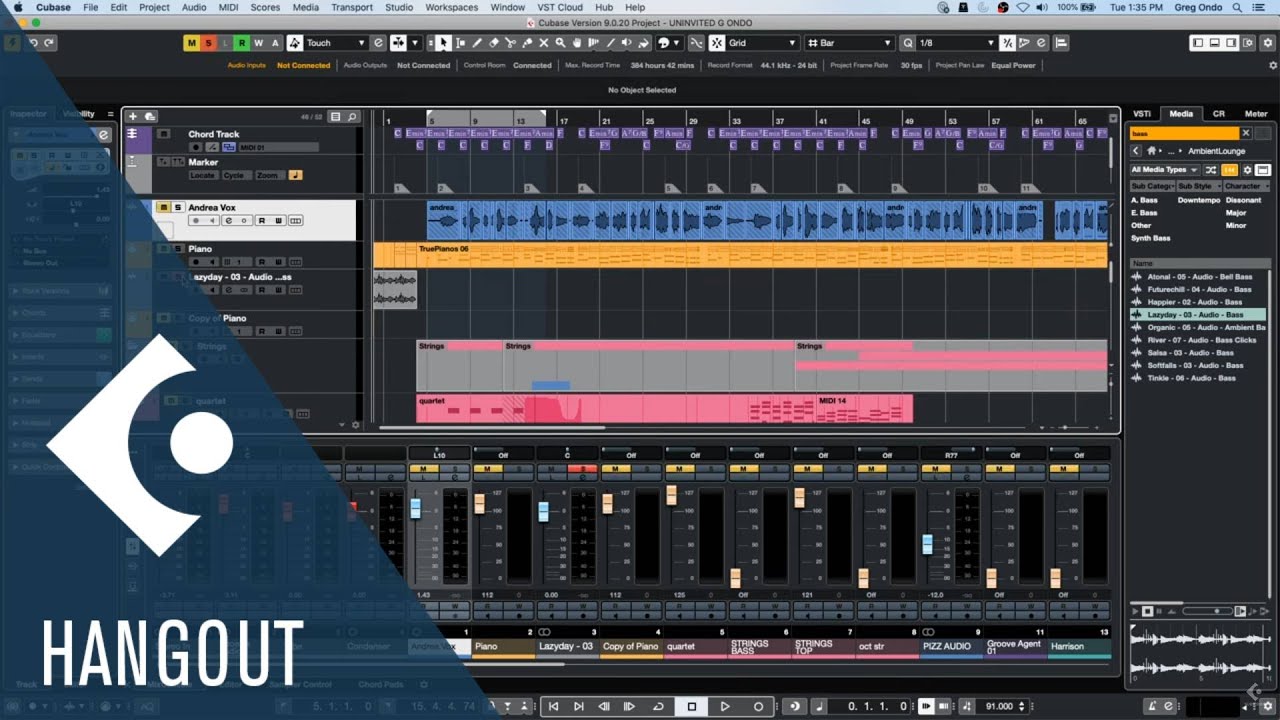Open the Sub Style filter dropdown
This screenshot has height=720, width=1280.
pos(1198,186)
